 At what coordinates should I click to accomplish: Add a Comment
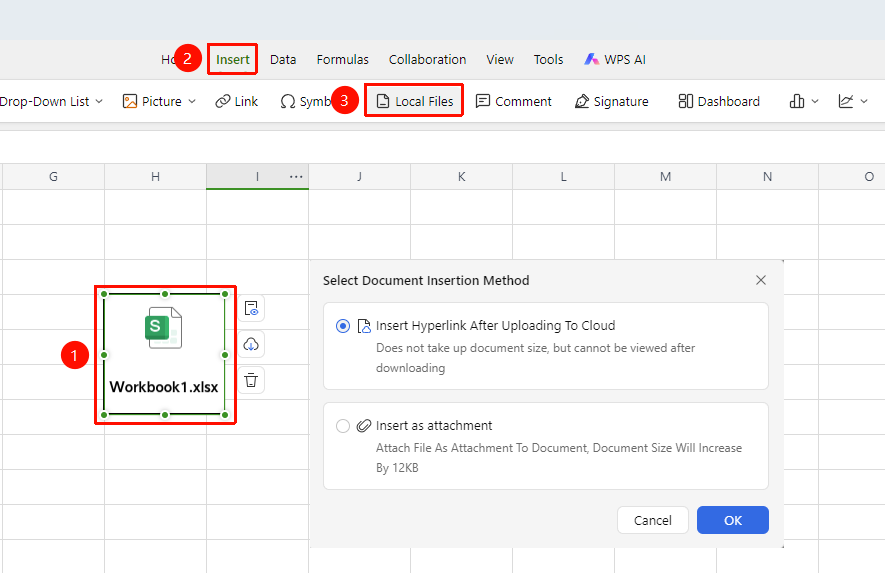pyautogui.click(x=514, y=102)
